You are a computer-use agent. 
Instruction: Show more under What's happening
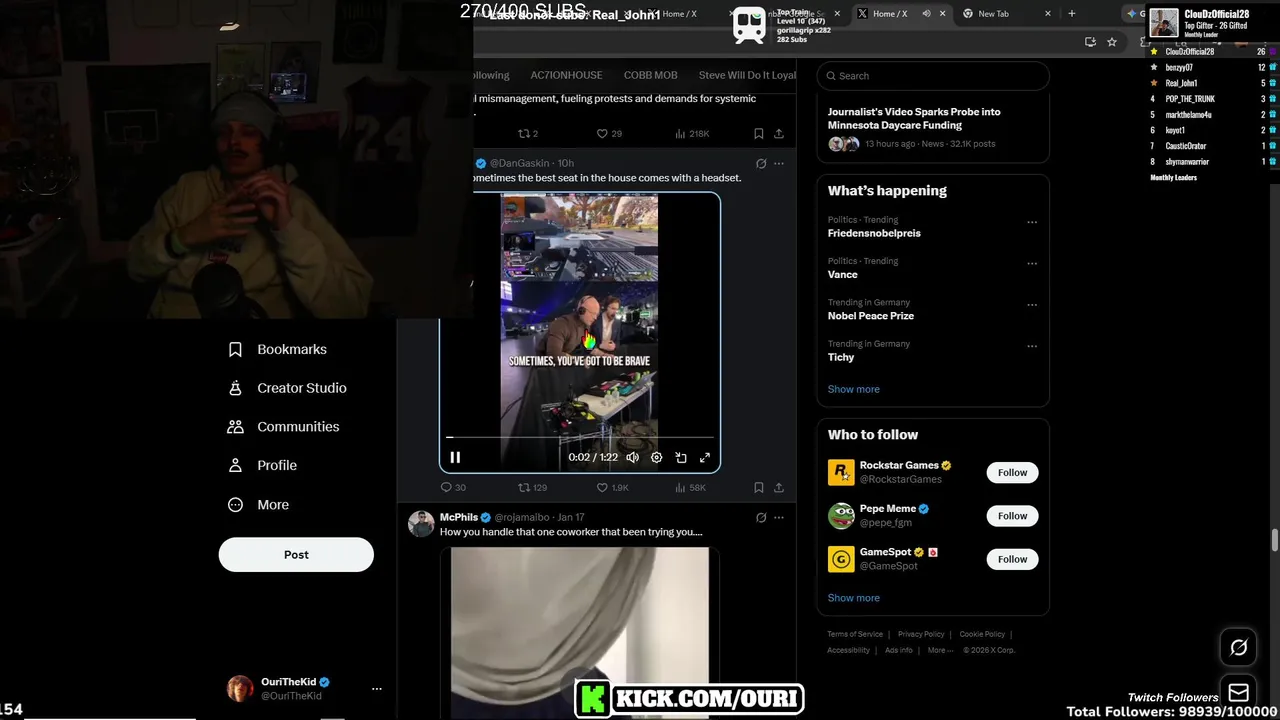click(854, 389)
